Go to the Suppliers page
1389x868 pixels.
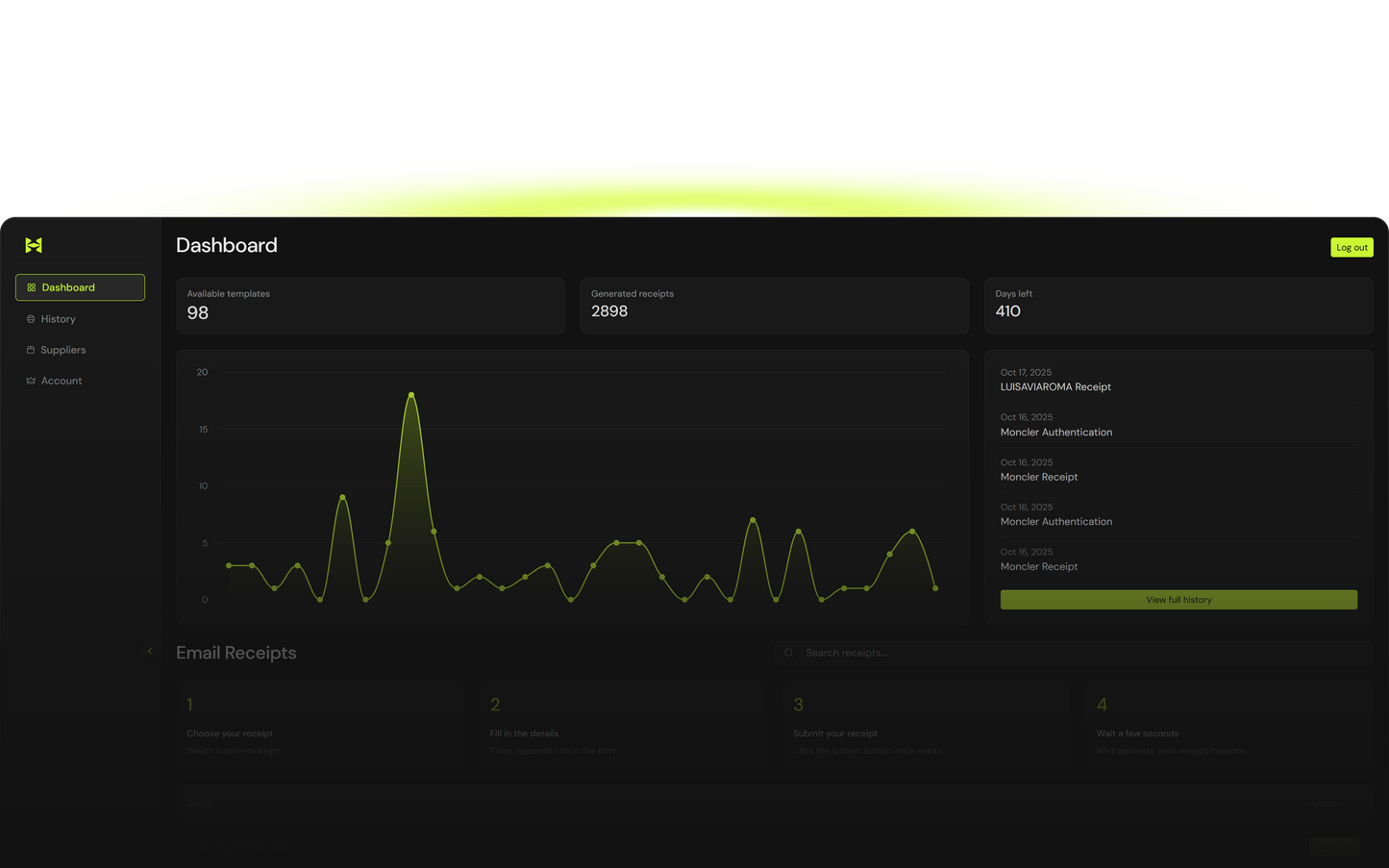[62, 350]
